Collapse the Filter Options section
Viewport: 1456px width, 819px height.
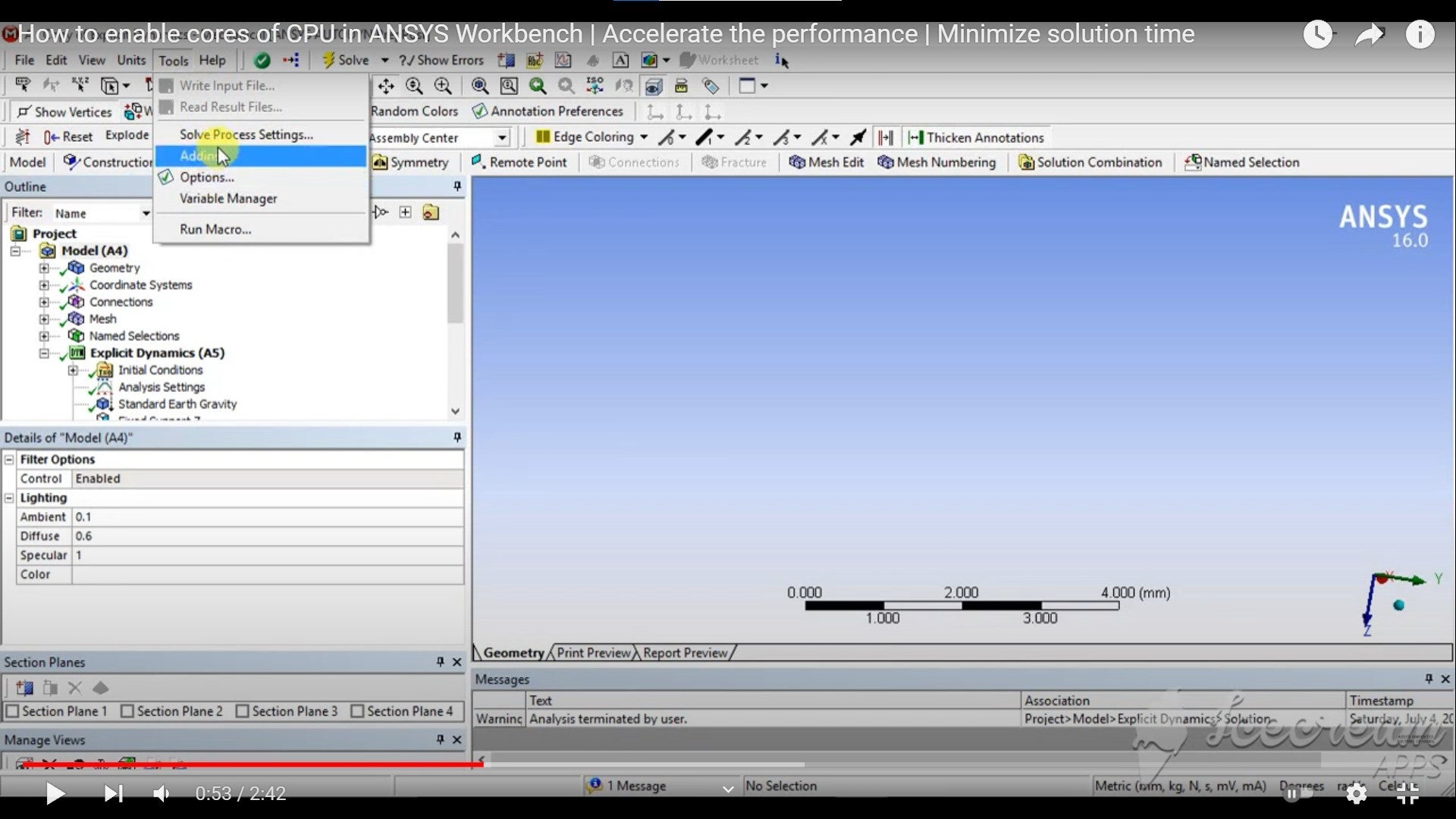click(x=9, y=460)
